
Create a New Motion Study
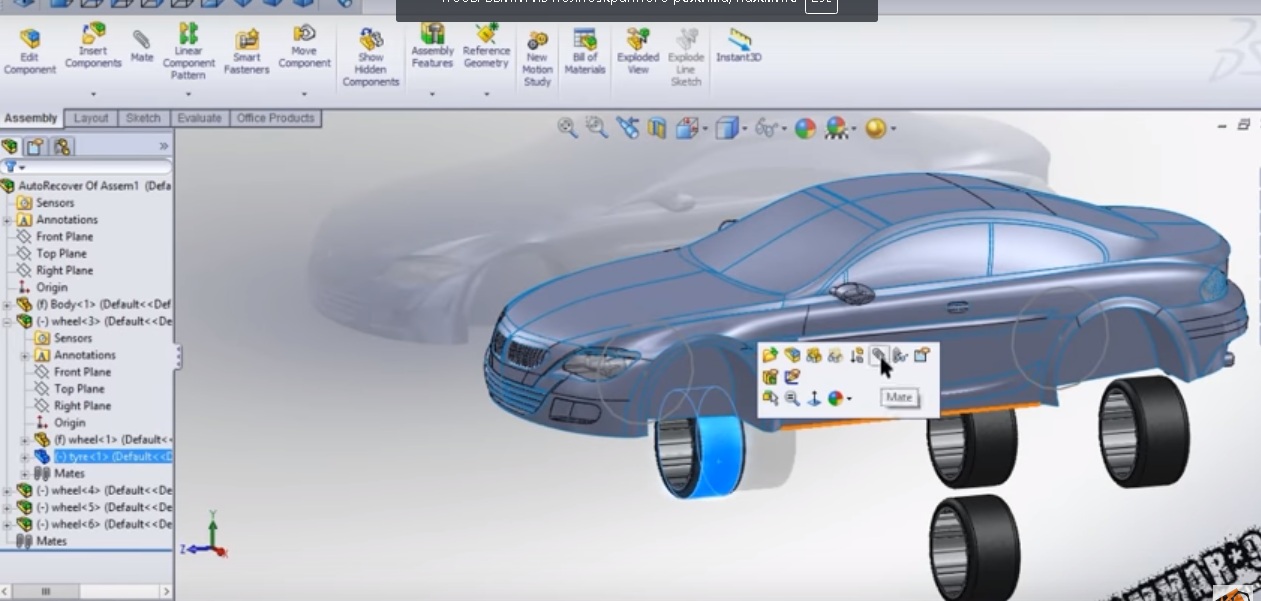(x=537, y=58)
